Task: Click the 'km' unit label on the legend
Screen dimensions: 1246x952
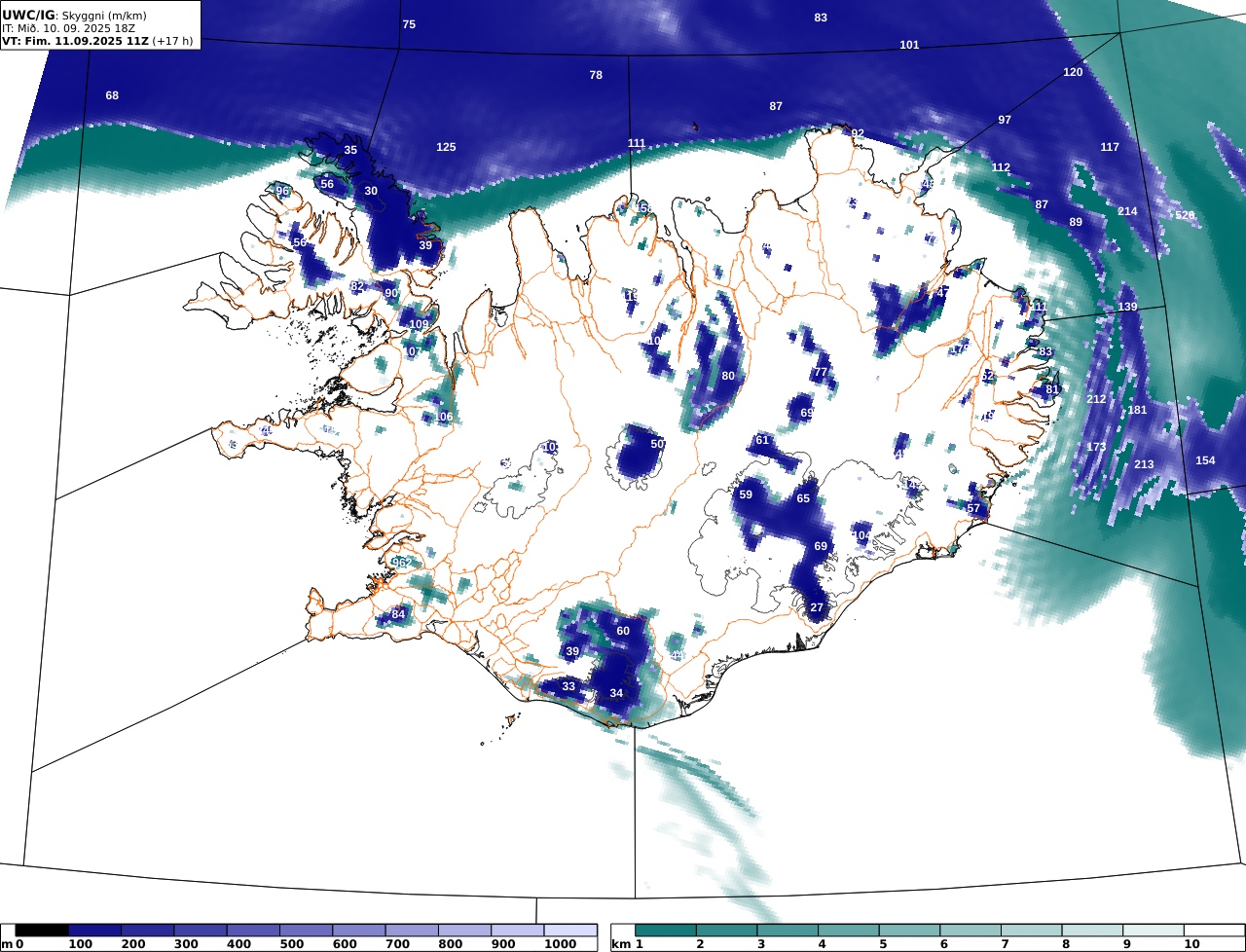Action: tap(619, 944)
